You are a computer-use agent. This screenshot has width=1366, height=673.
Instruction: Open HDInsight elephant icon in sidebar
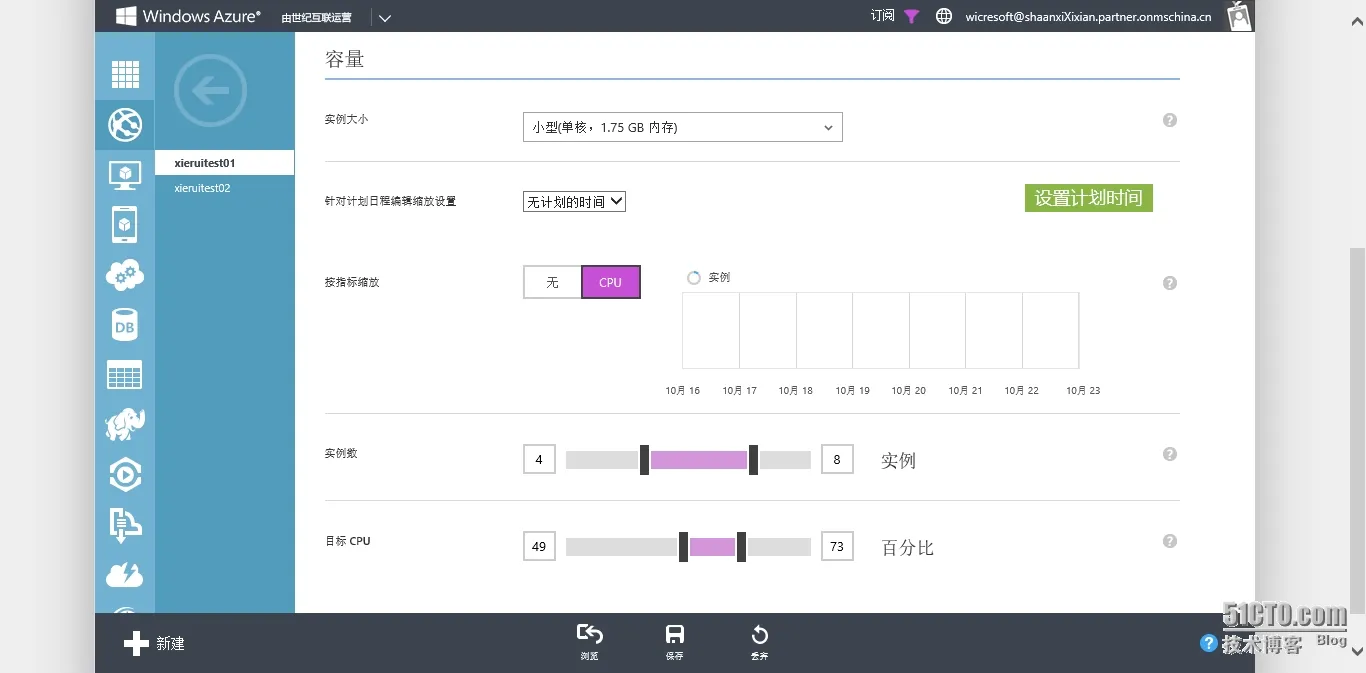(125, 424)
